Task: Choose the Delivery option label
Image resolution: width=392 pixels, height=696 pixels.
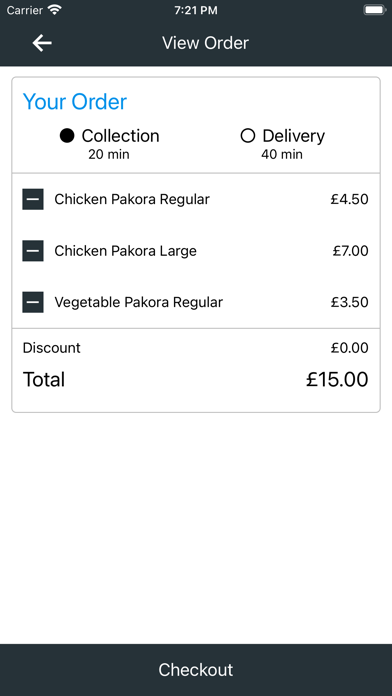Action: (293, 136)
